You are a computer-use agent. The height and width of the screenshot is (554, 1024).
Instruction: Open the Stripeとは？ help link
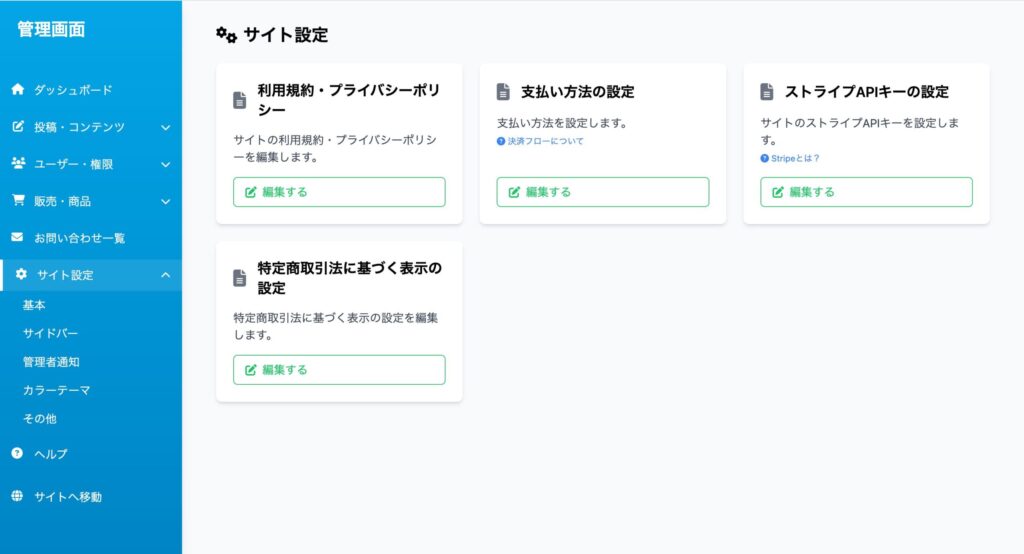794,158
